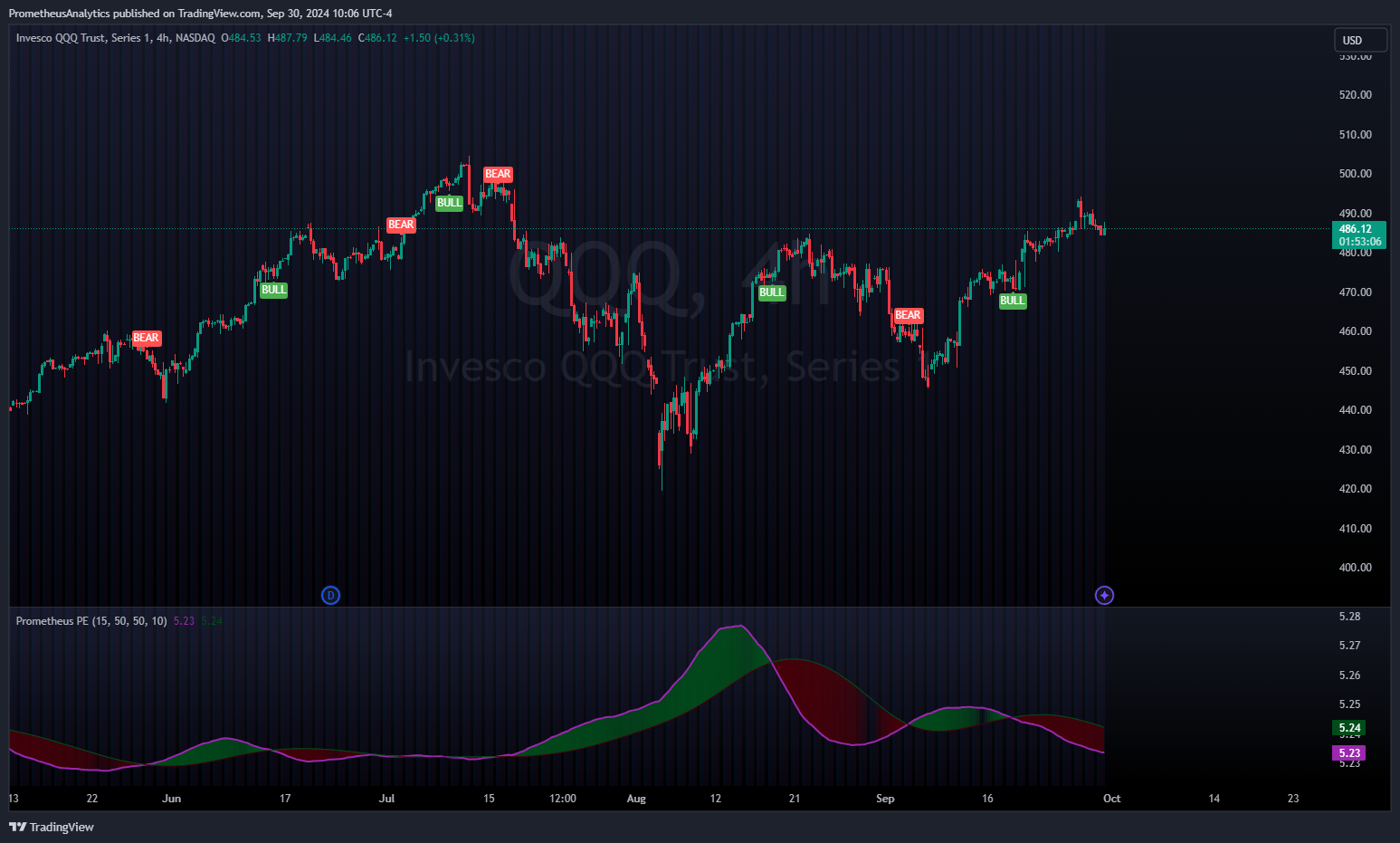This screenshot has height=843, width=1400.
Task: Click the high value H487.79
Action: [x=287, y=38]
